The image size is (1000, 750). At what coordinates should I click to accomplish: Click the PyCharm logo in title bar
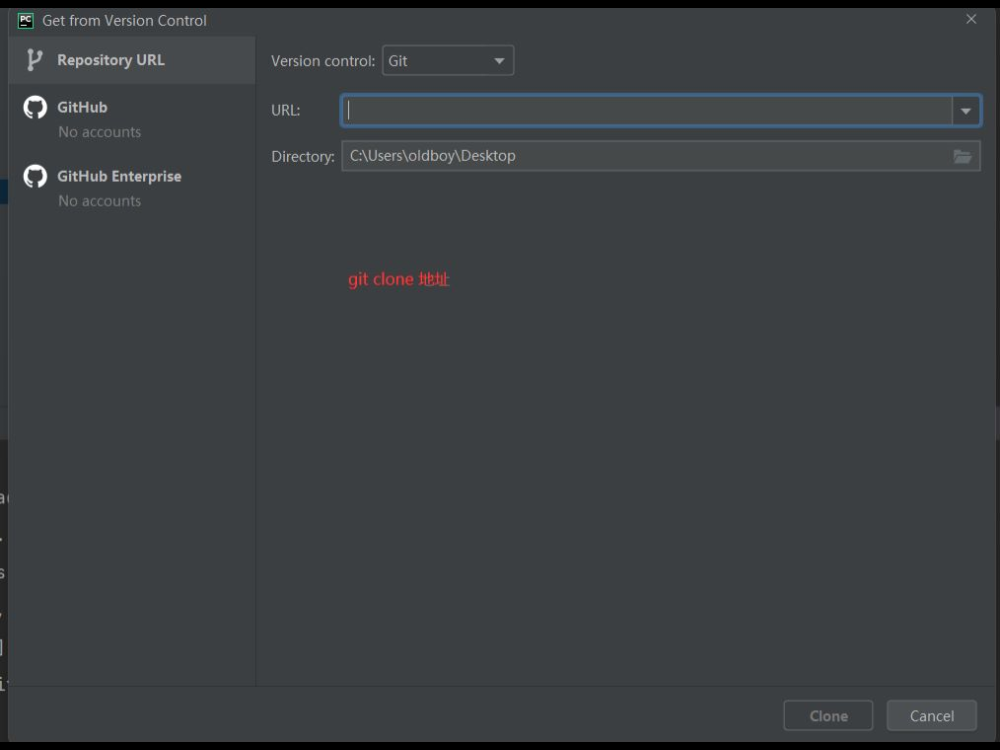tap(26, 20)
